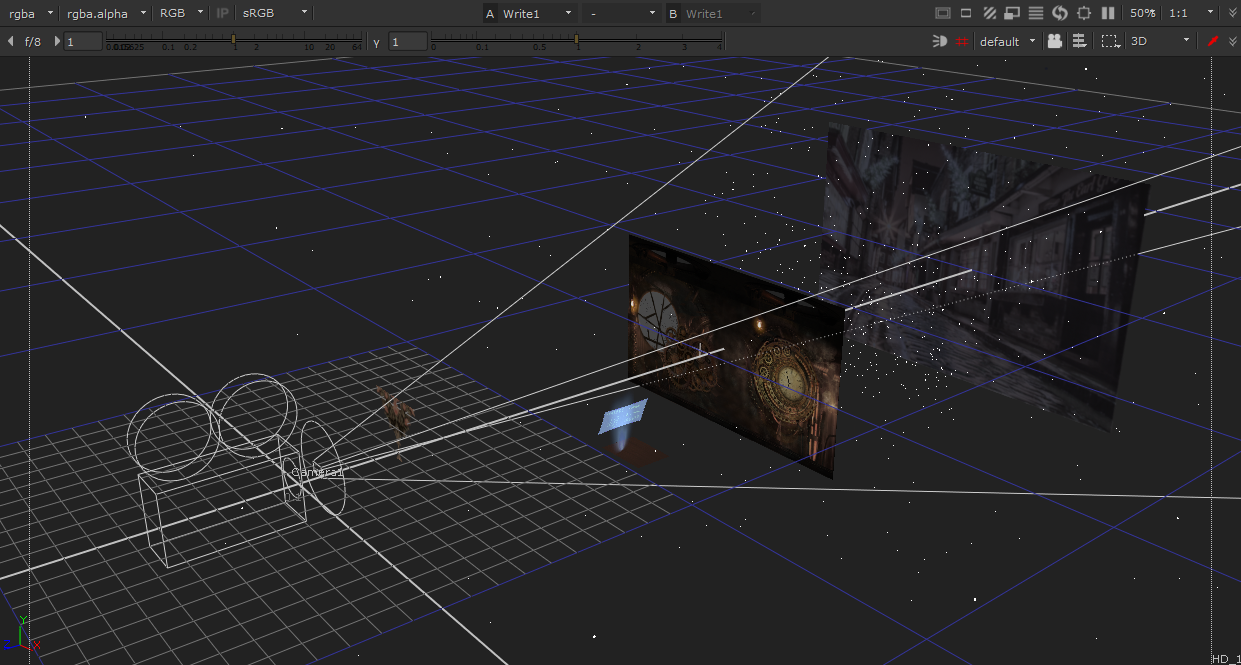Screen dimensions: 1241x665
Task: Click the gain slider handle
Action: (234, 39)
